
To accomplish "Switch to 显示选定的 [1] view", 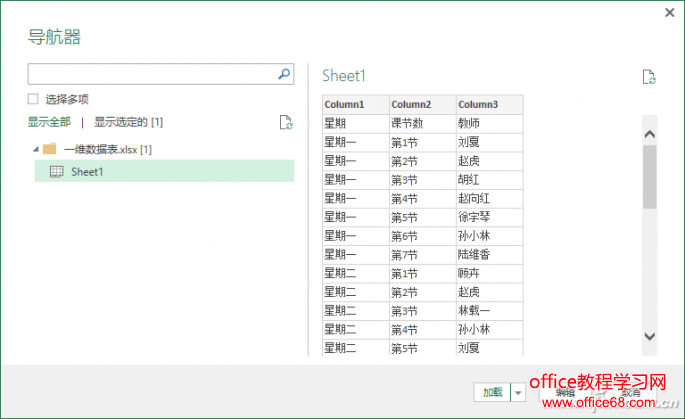I will click(x=128, y=122).
